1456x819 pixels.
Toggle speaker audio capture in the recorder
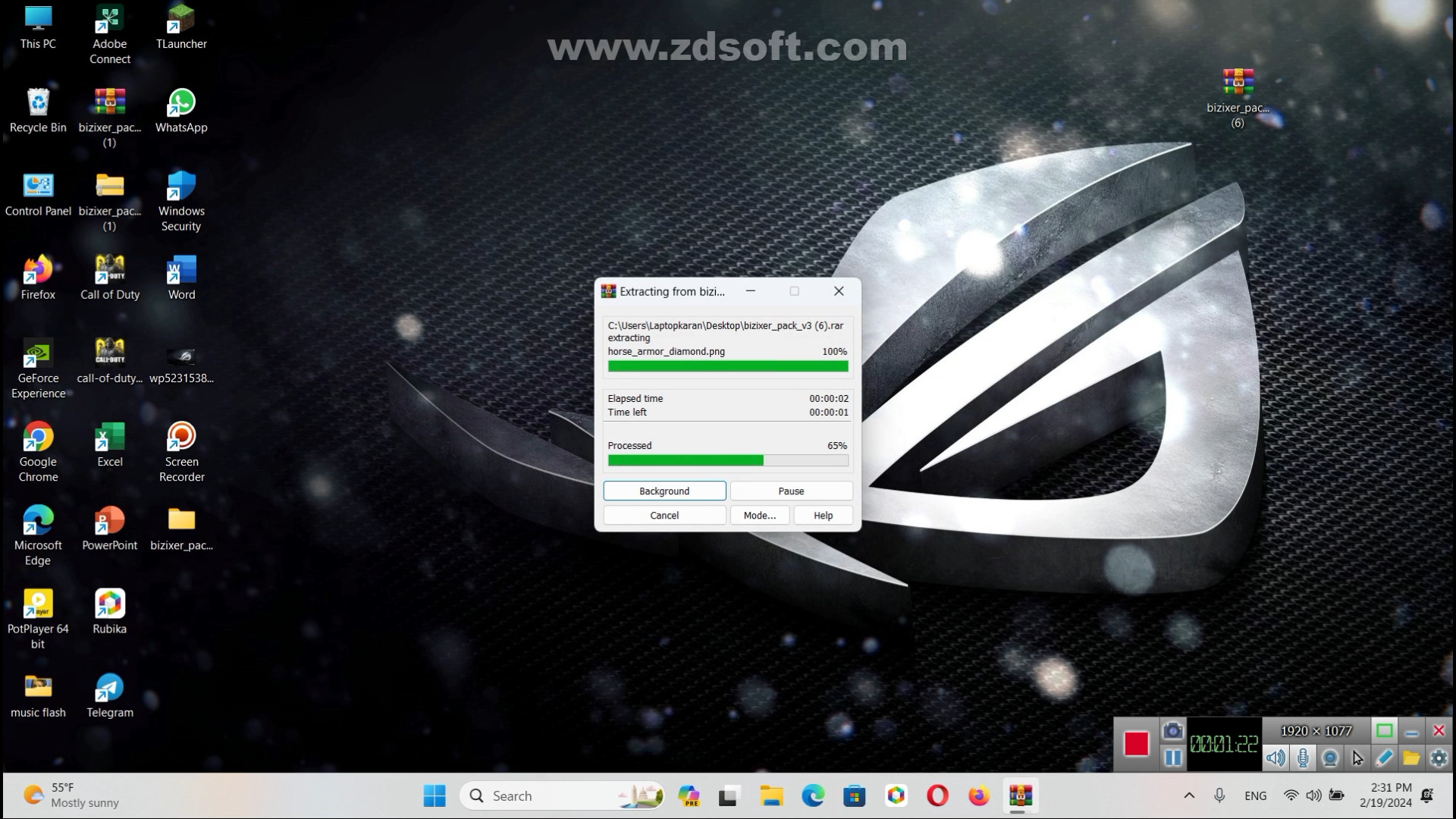point(1276,758)
